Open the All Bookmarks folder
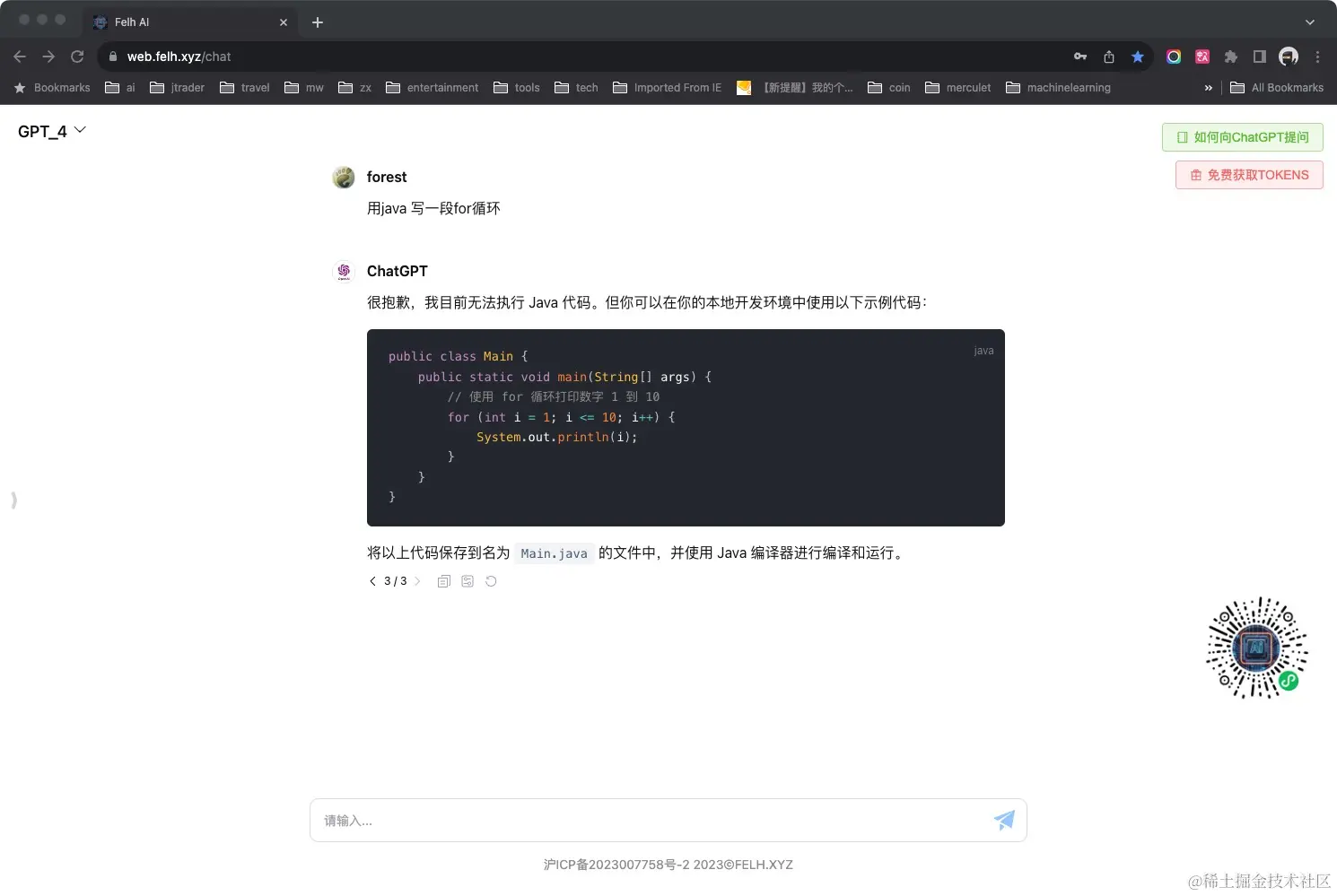Image resolution: width=1337 pixels, height=896 pixels. (x=1277, y=88)
